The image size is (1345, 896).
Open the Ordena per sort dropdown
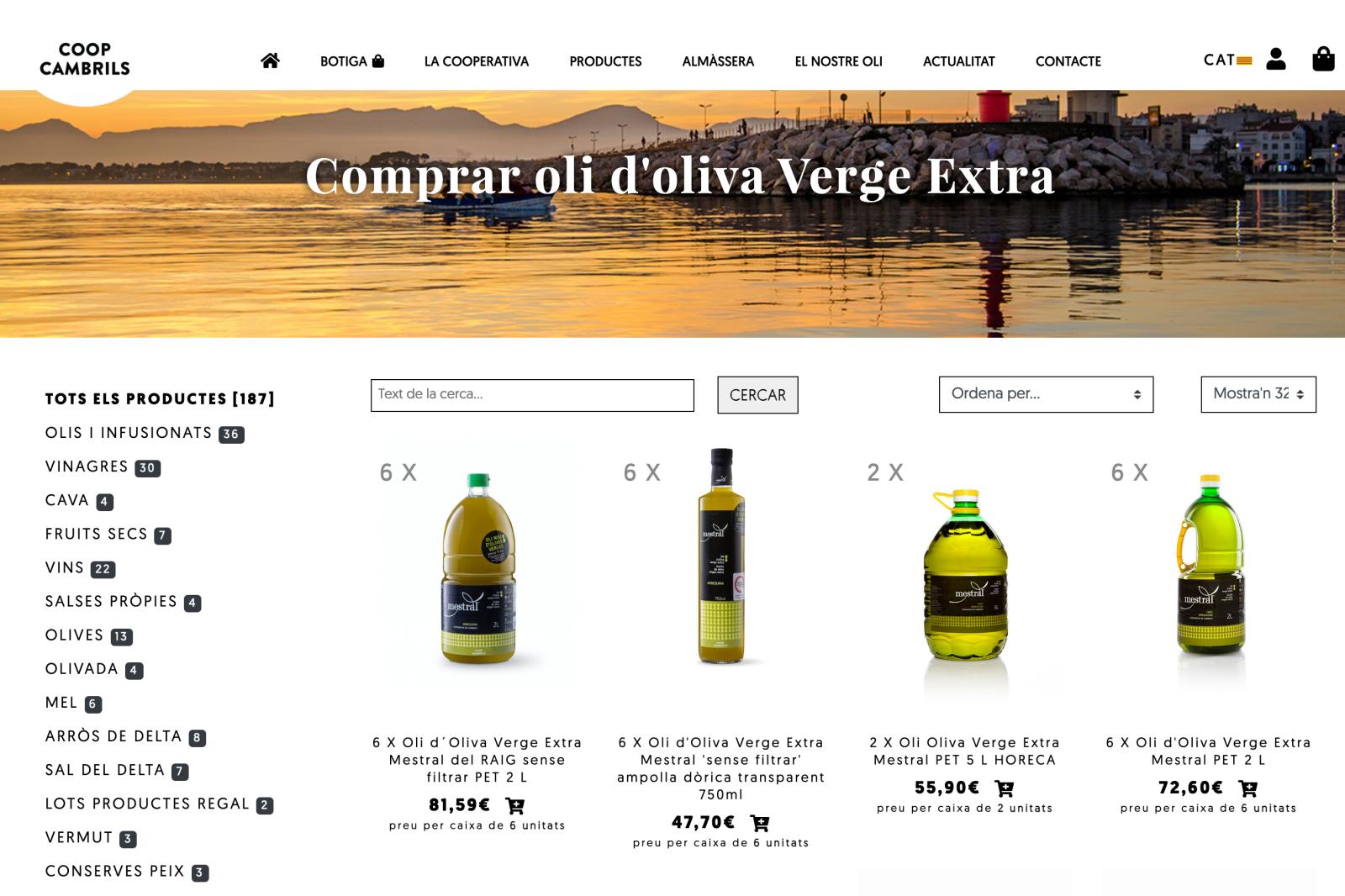point(1046,394)
